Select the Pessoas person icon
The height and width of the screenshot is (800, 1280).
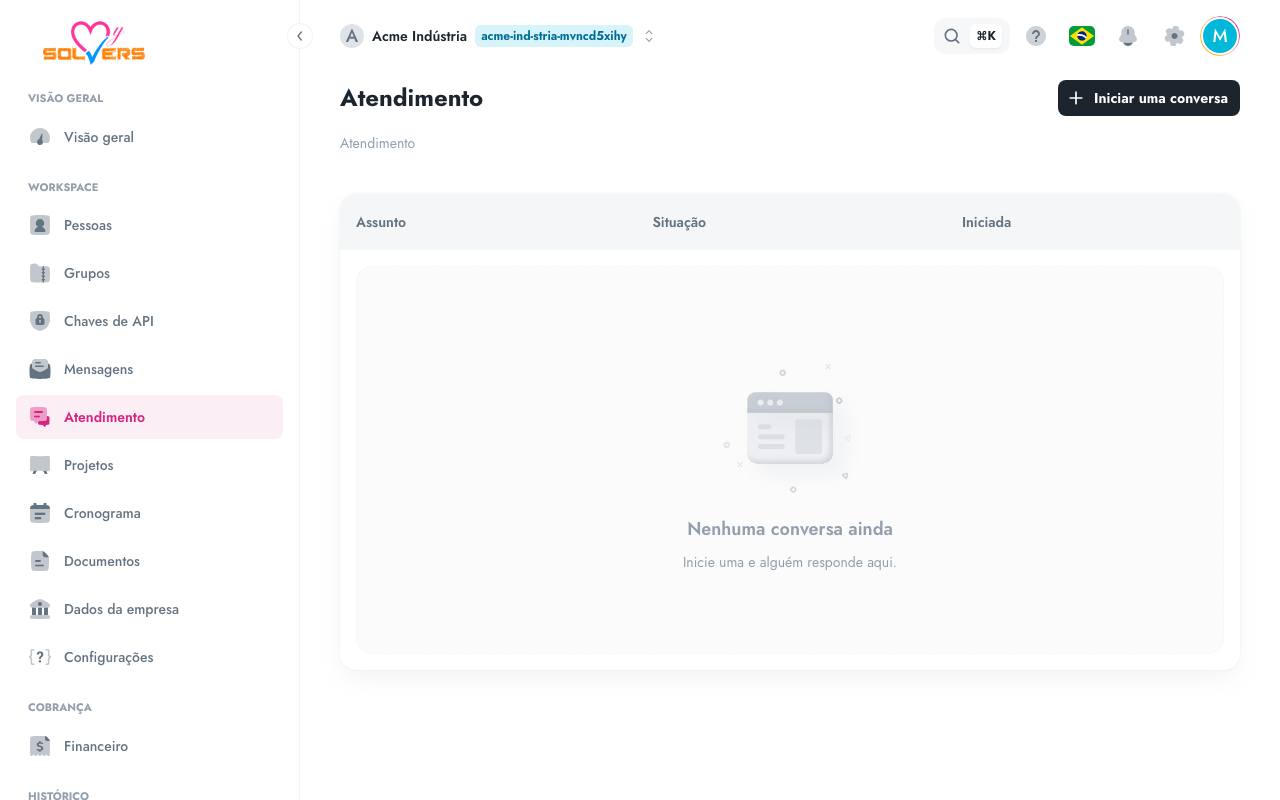coord(40,225)
